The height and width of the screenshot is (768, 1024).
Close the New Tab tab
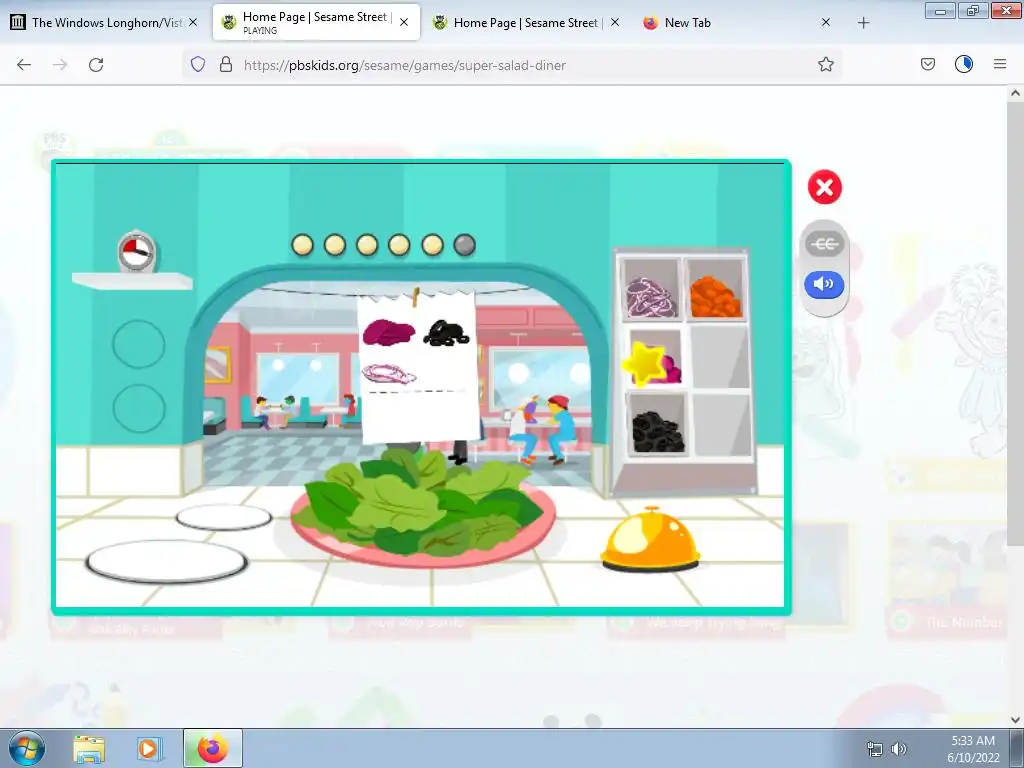(x=825, y=22)
